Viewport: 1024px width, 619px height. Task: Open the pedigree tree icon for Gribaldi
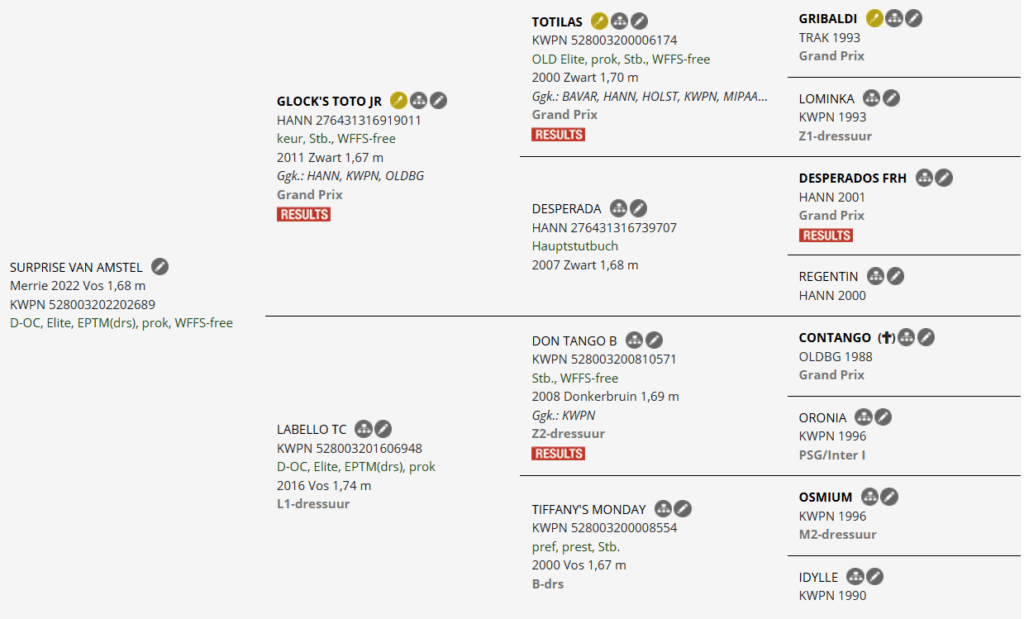click(894, 18)
